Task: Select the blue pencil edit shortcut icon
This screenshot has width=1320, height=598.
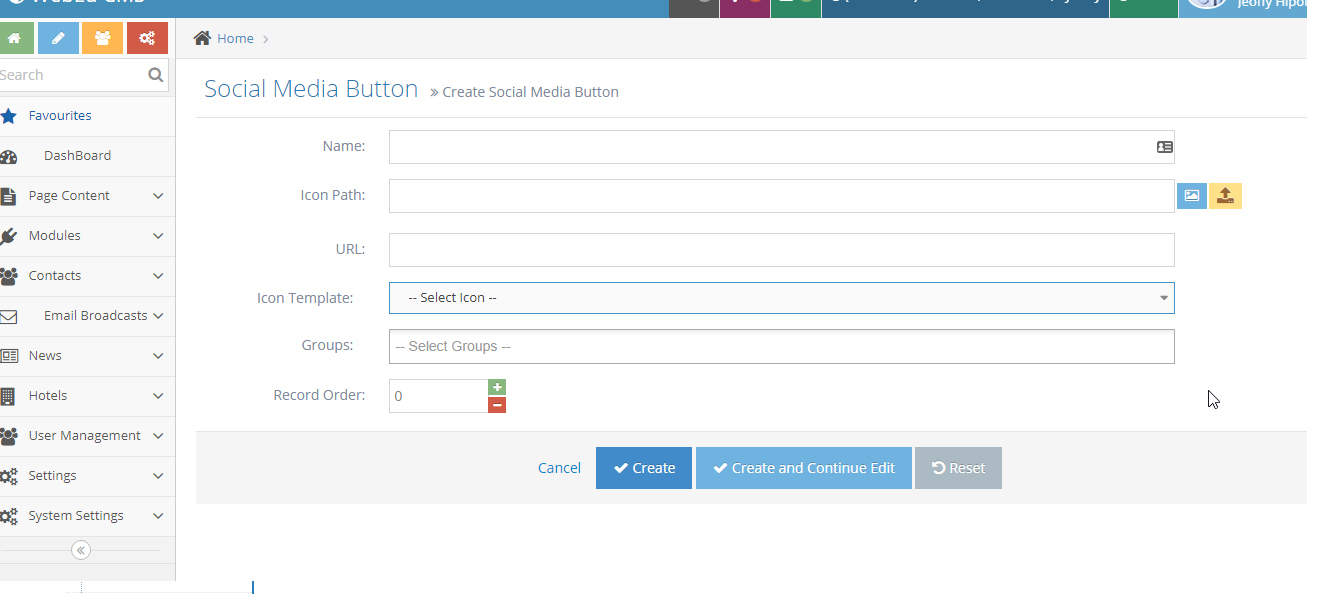Action: coord(57,37)
